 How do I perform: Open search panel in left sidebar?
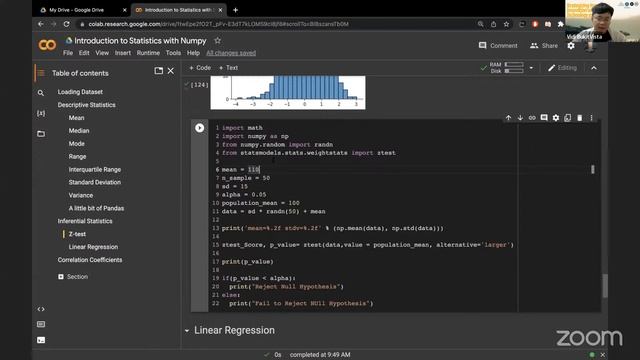tap(41, 93)
